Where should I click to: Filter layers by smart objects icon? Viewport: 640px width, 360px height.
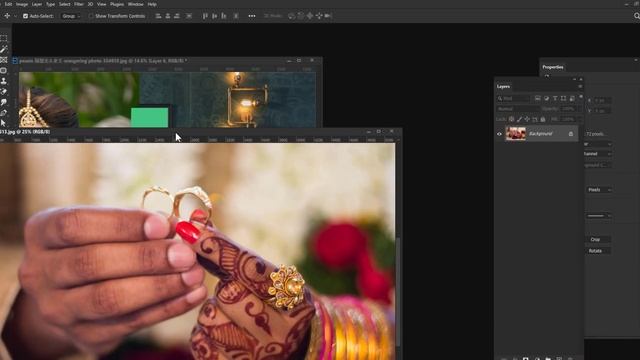click(572, 98)
